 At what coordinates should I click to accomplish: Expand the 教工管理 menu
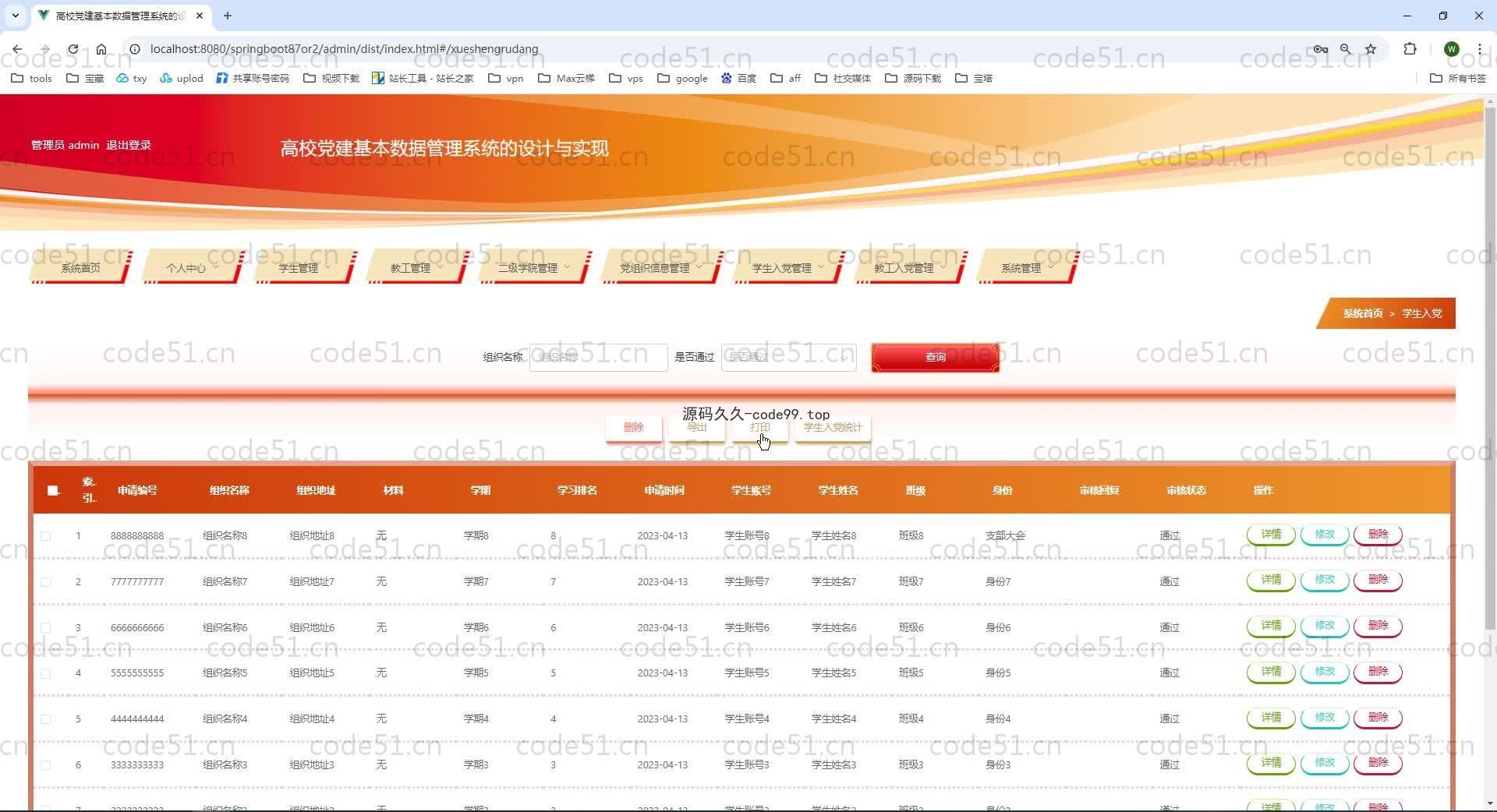416,267
